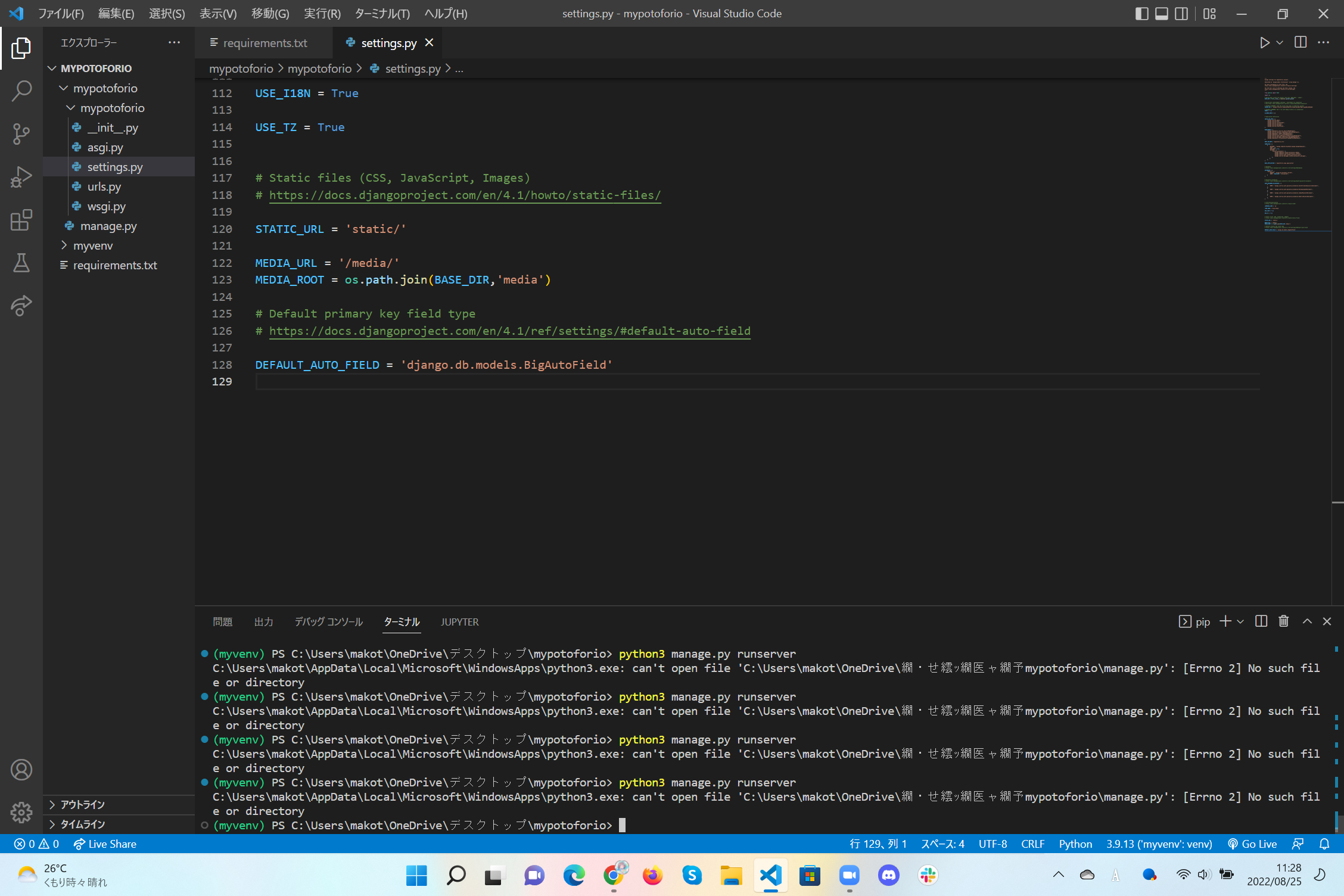Open the 編集(E) menu

pyautogui.click(x=116, y=13)
